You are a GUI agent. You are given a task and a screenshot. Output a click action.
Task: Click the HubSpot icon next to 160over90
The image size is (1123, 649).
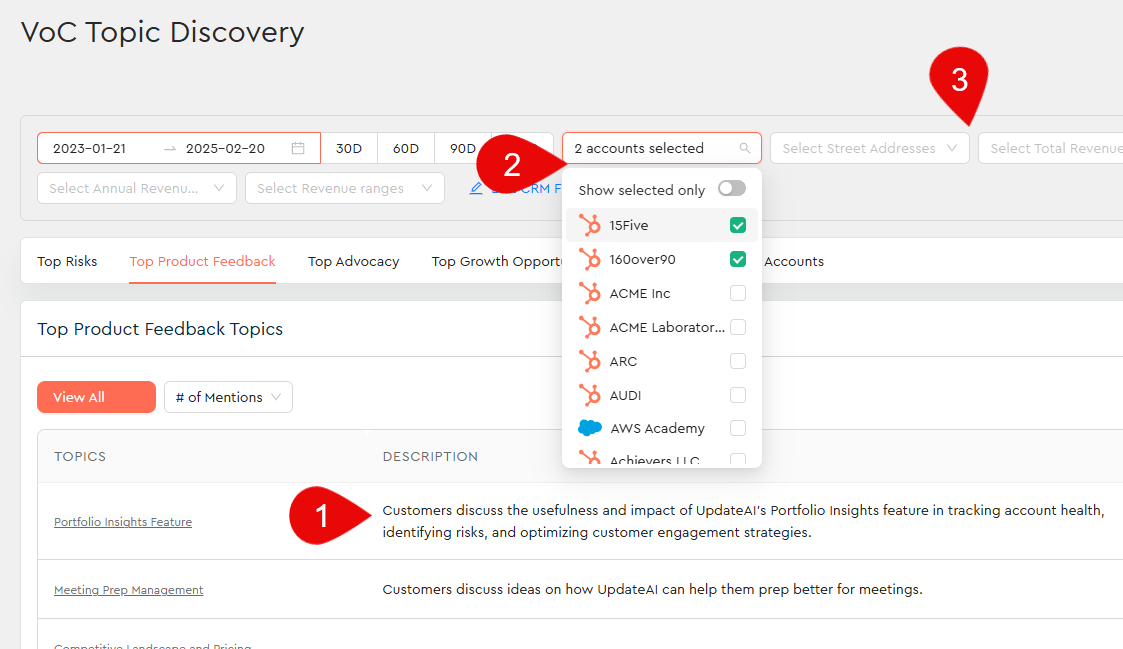coord(589,259)
